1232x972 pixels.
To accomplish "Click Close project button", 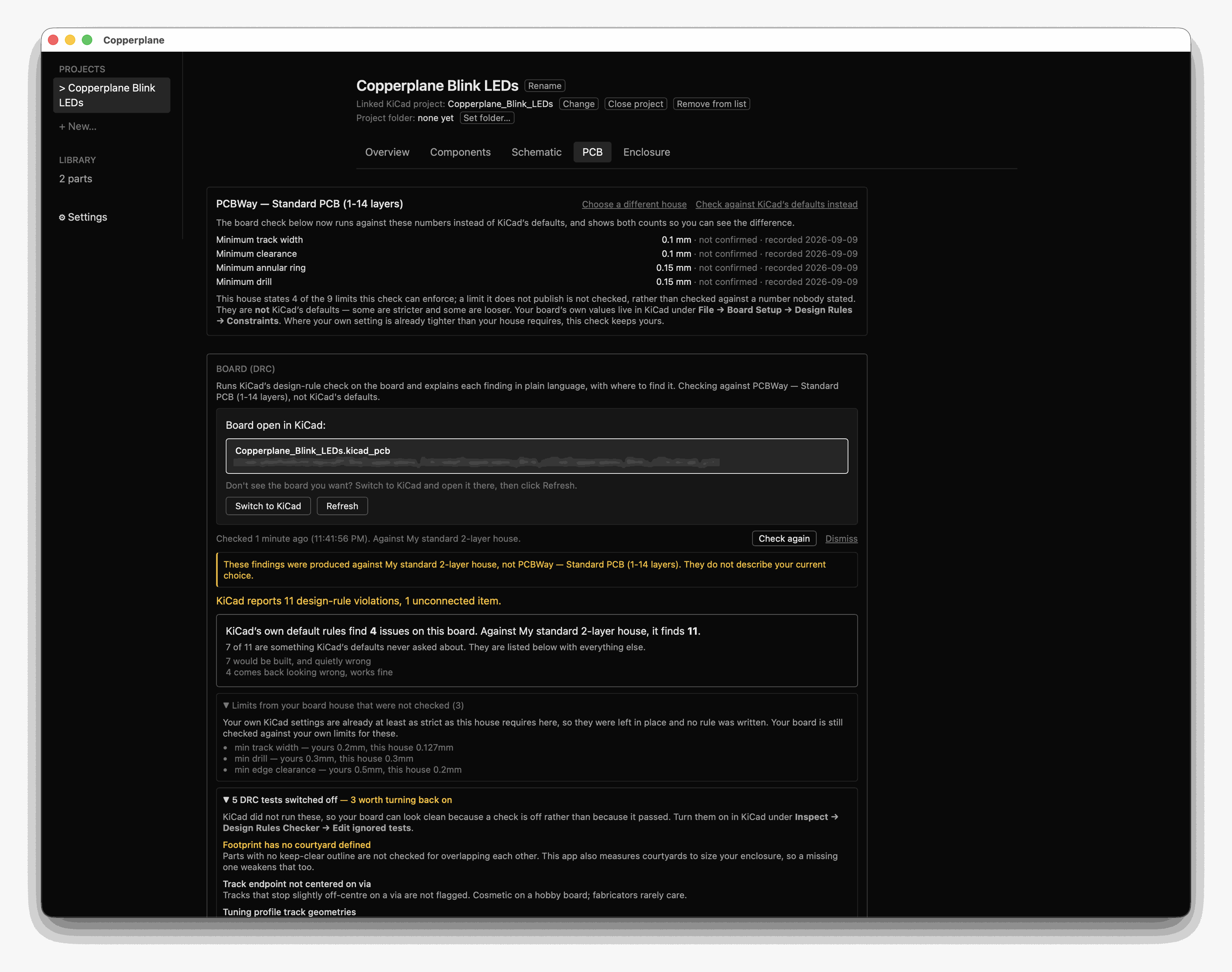I will 635,104.
